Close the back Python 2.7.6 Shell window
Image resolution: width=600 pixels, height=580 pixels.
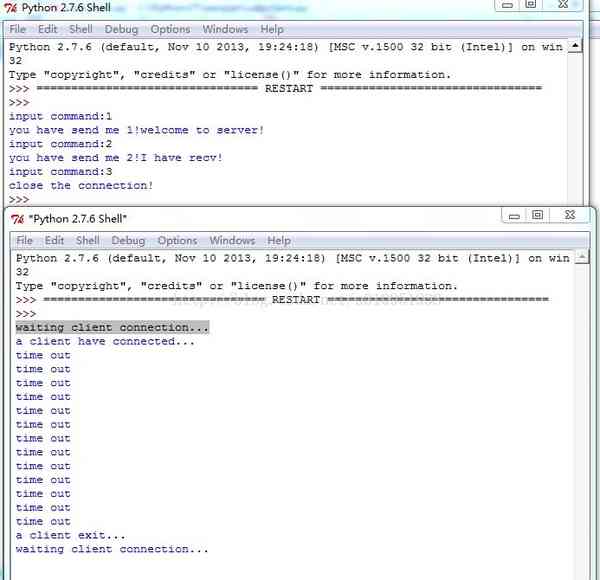click(563, 5)
